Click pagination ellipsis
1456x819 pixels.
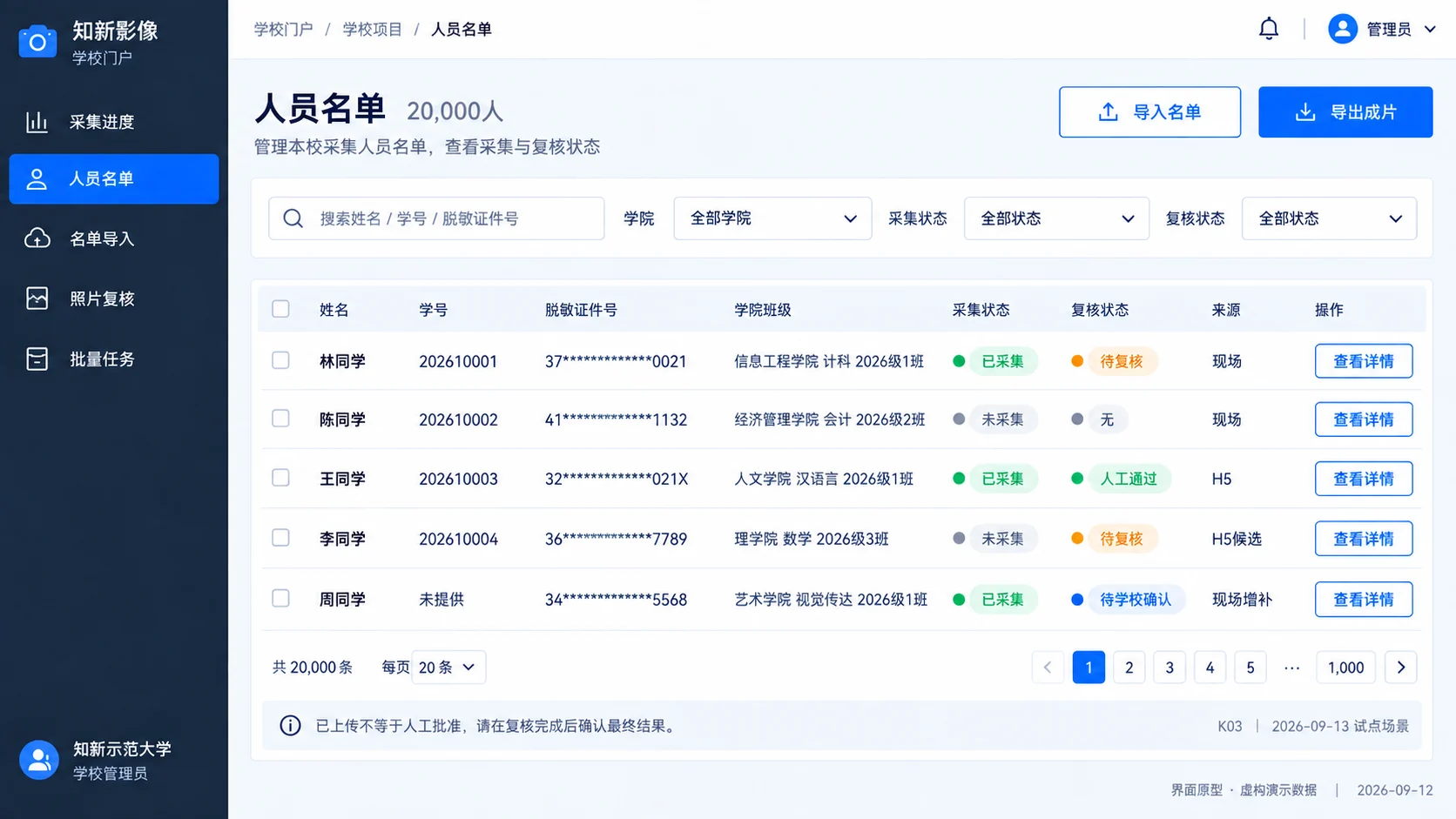1291,668
